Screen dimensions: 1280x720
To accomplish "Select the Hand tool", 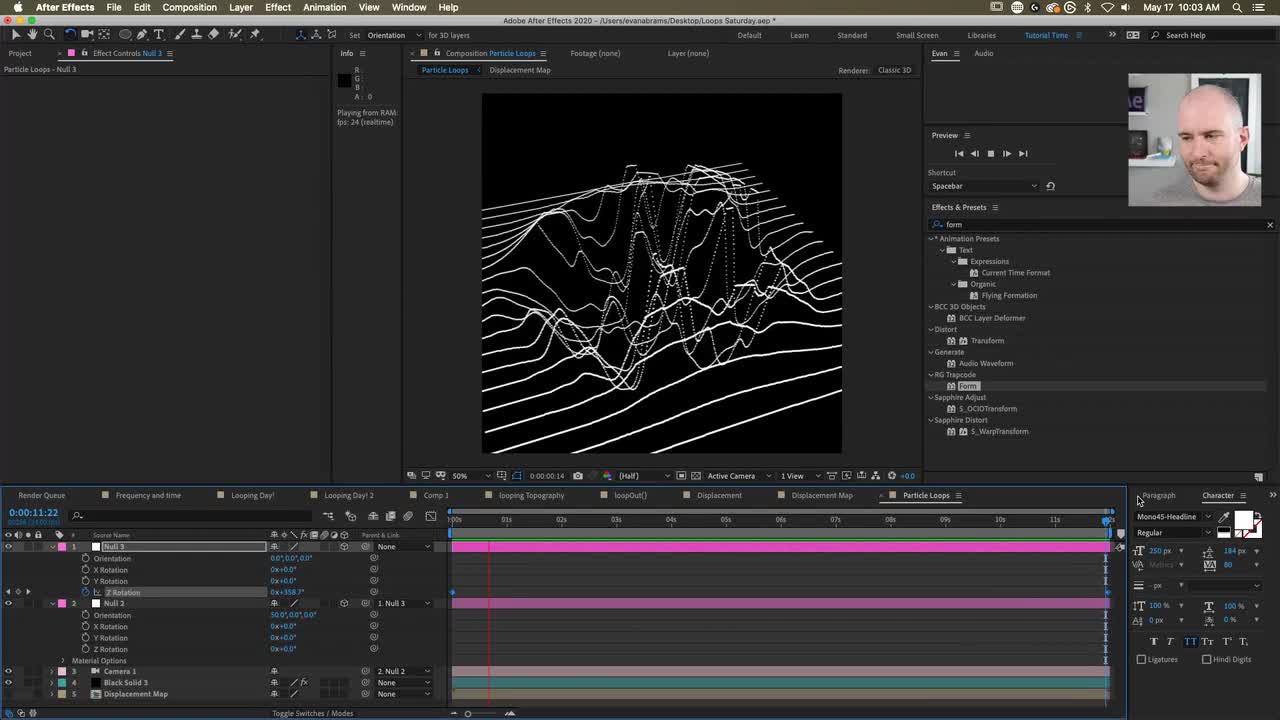I will [32, 34].
